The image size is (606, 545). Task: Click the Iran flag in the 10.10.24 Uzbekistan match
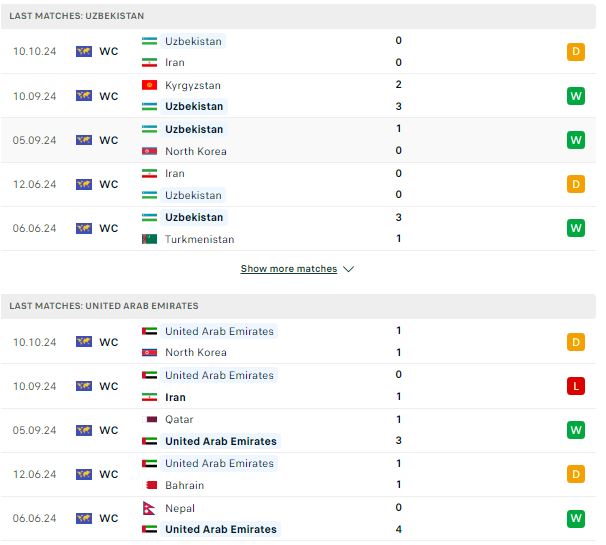coord(149,63)
